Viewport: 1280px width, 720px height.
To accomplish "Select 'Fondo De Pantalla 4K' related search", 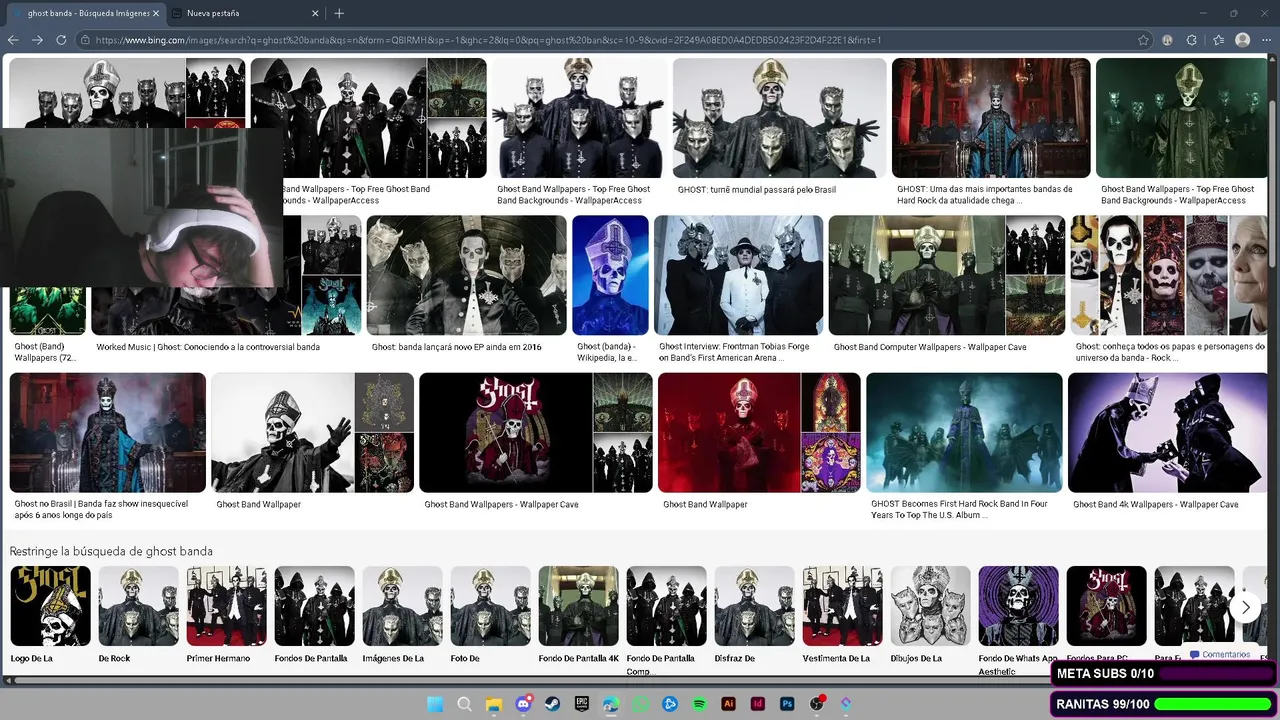I will pyautogui.click(x=579, y=614).
